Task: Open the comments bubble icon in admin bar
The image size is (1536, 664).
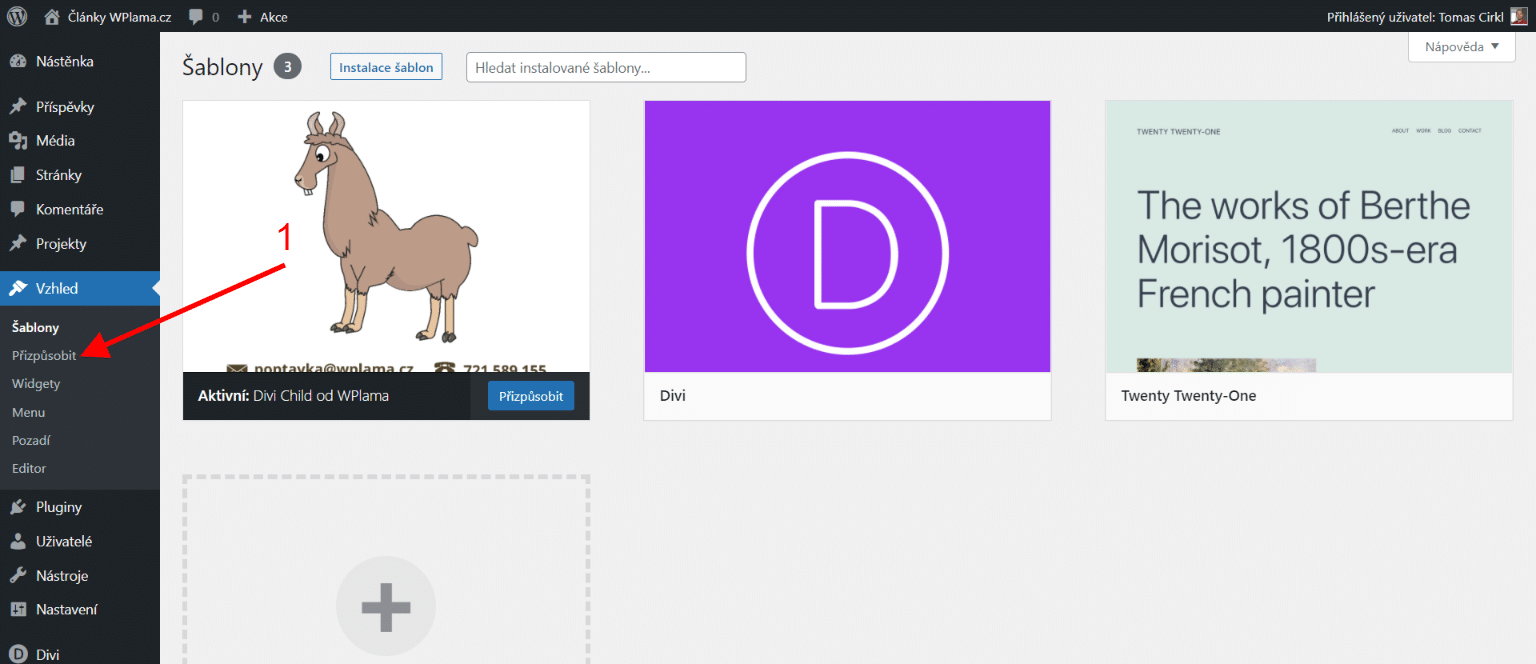Action: pos(196,16)
